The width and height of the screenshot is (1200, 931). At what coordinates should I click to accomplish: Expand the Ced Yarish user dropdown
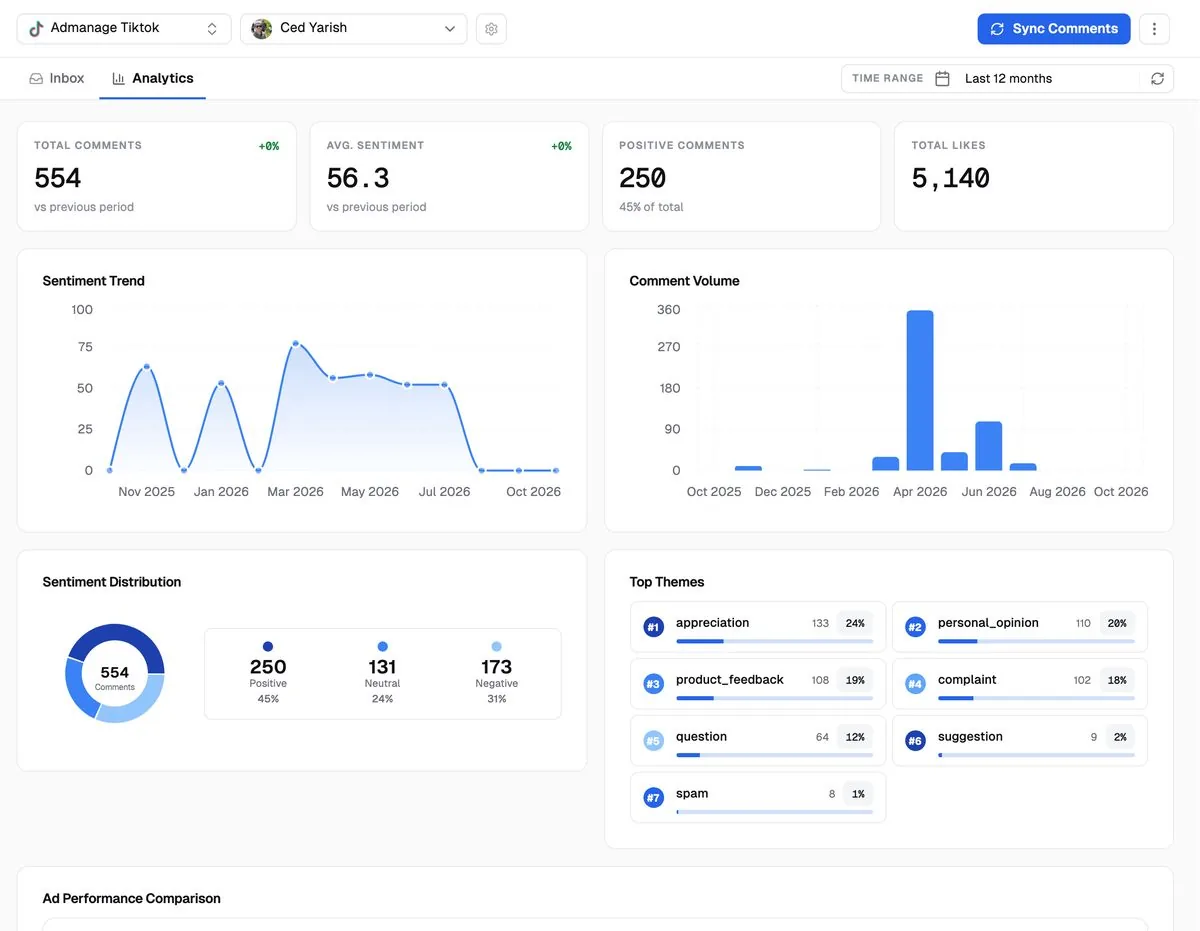tap(354, 29)
